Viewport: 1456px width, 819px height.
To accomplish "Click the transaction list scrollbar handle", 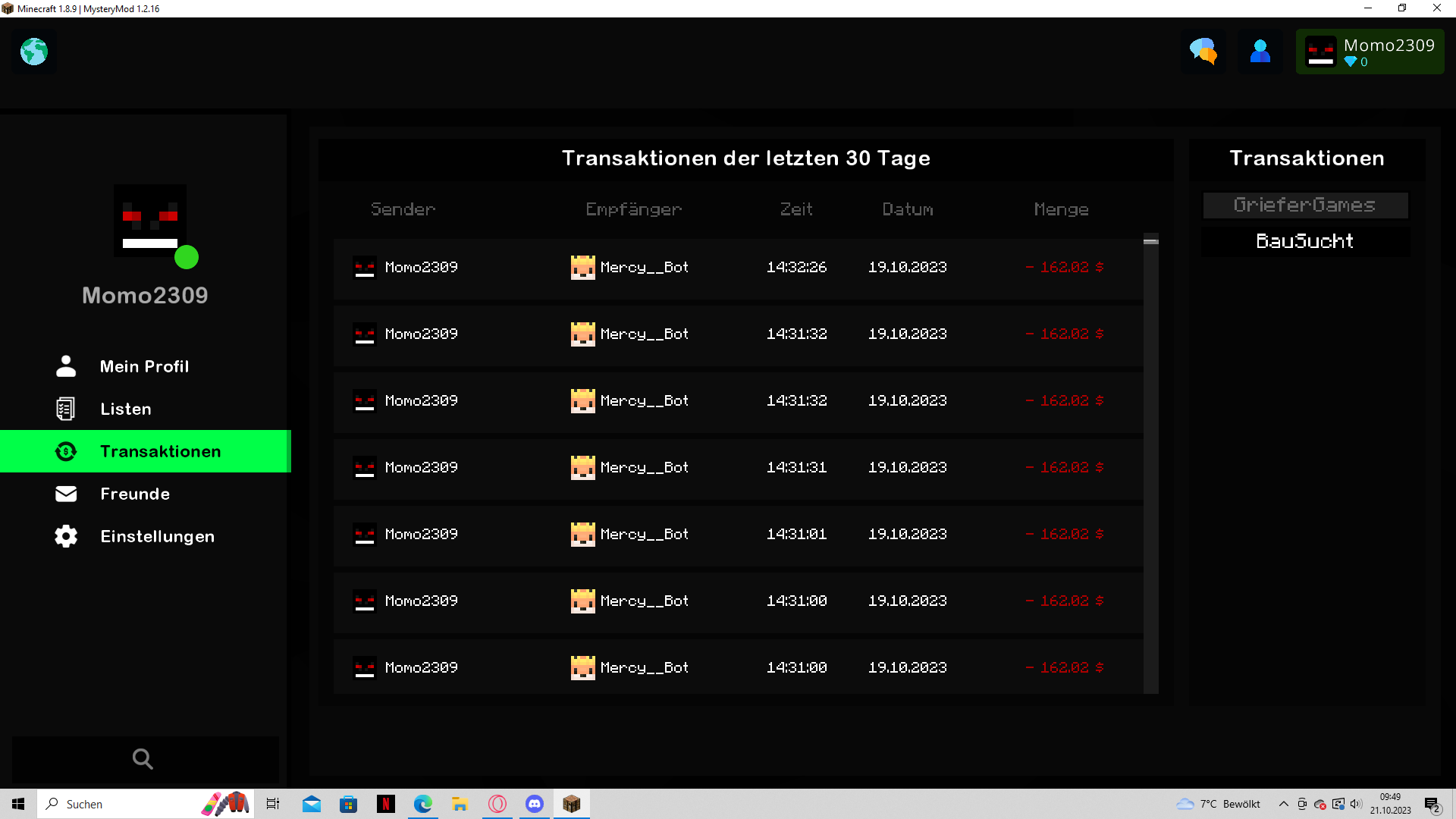I will click(x=1150, y=241).
